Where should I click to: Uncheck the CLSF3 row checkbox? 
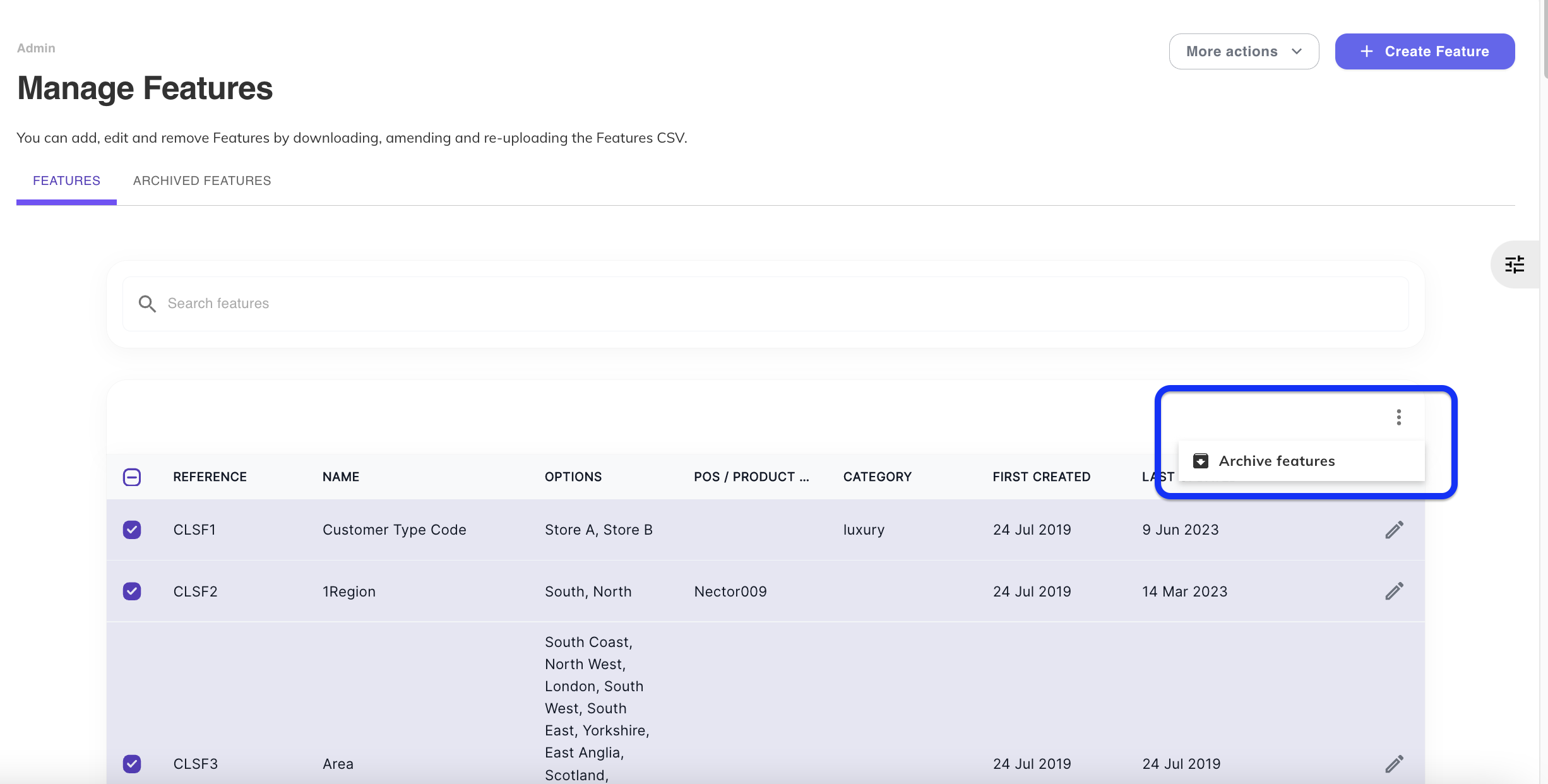tap(132, 764)
